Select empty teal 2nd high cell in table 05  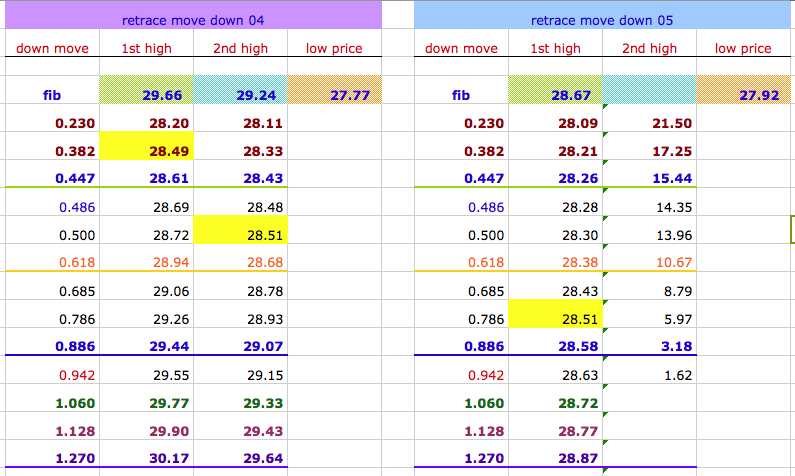point(649,90)
